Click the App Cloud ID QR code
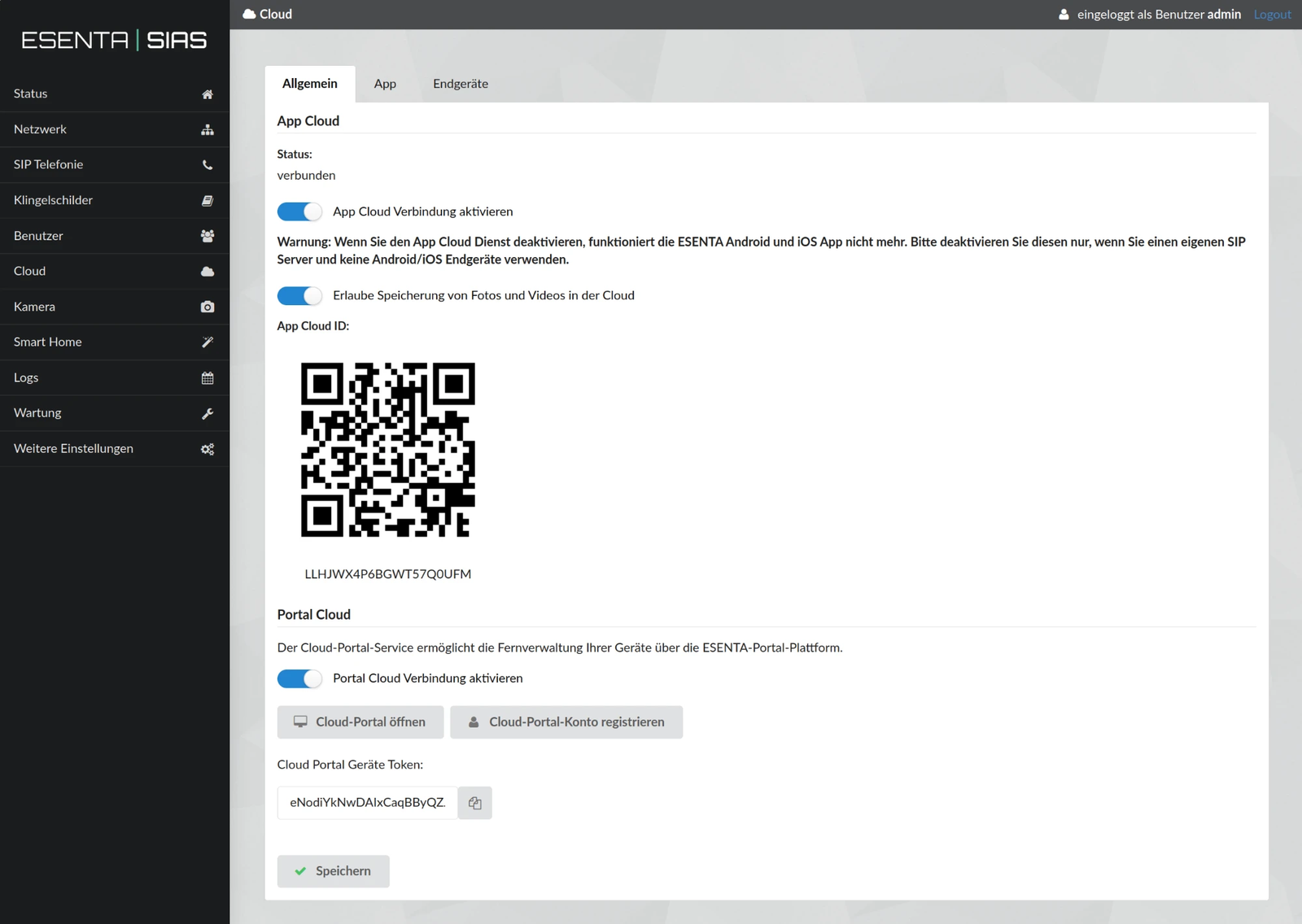The image size is (1302, 924). coord(388,450)
